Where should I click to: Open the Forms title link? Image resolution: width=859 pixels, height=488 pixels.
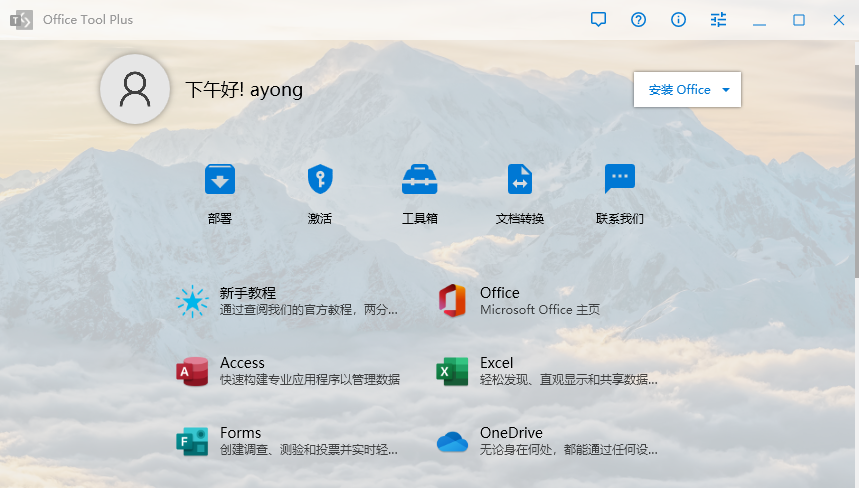pos(240,433)
